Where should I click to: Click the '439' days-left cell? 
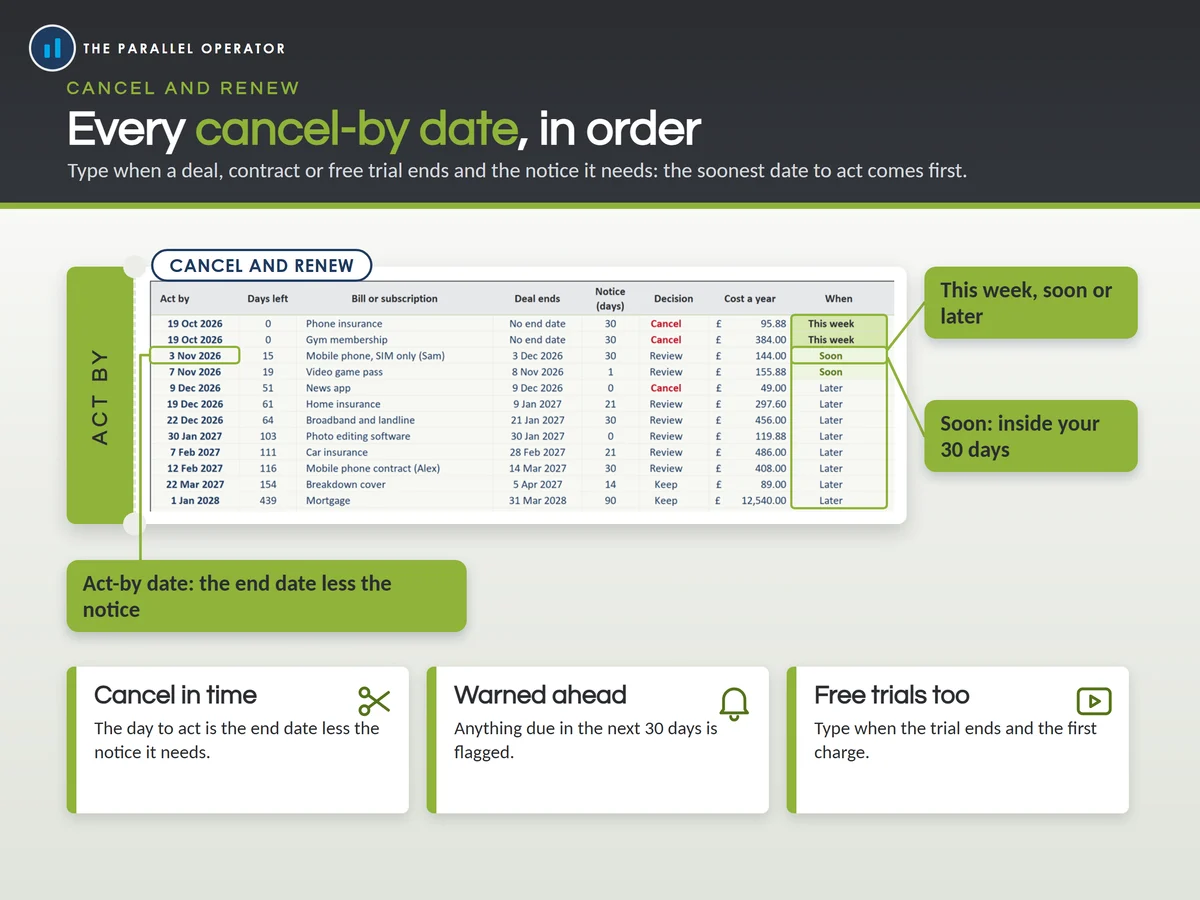268,500
